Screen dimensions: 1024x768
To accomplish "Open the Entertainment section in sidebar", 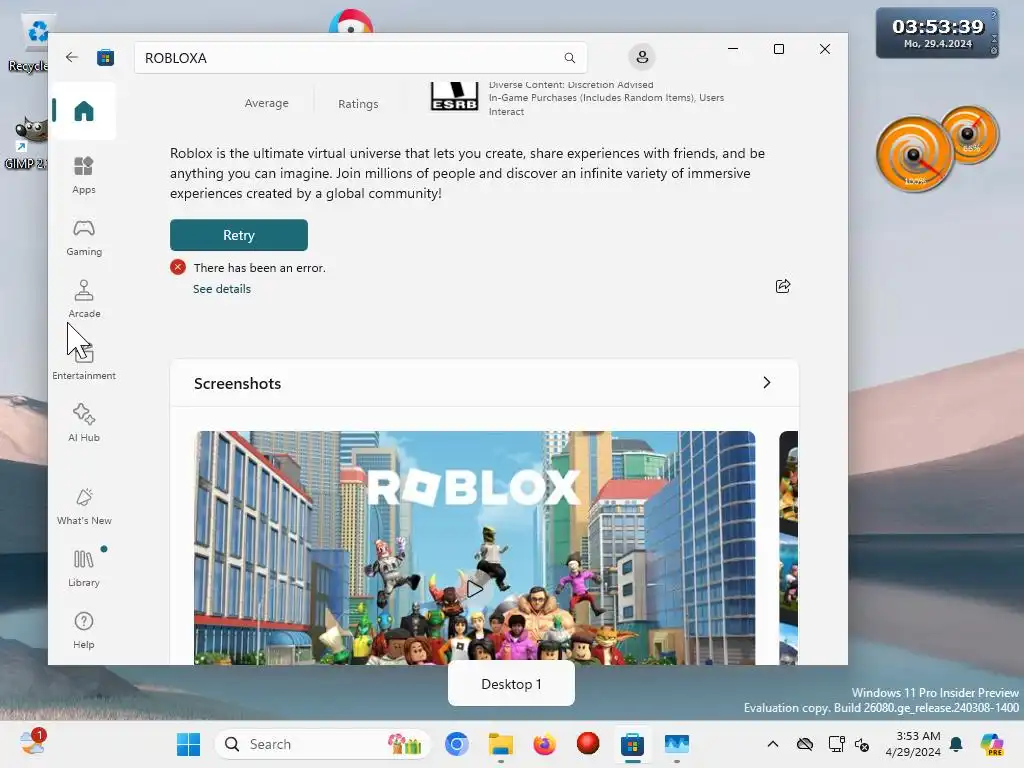I will coord(84,361).
